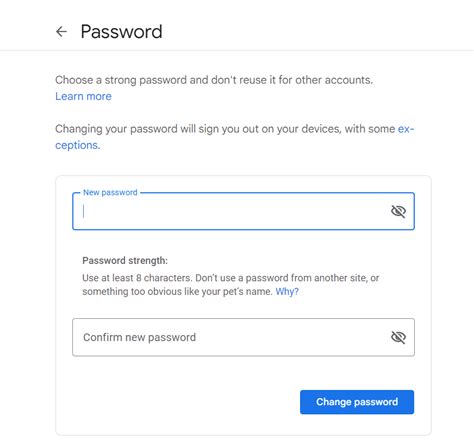Toggle visibility in Confirm new password field
474x441 pixels.
coord(398,337)
